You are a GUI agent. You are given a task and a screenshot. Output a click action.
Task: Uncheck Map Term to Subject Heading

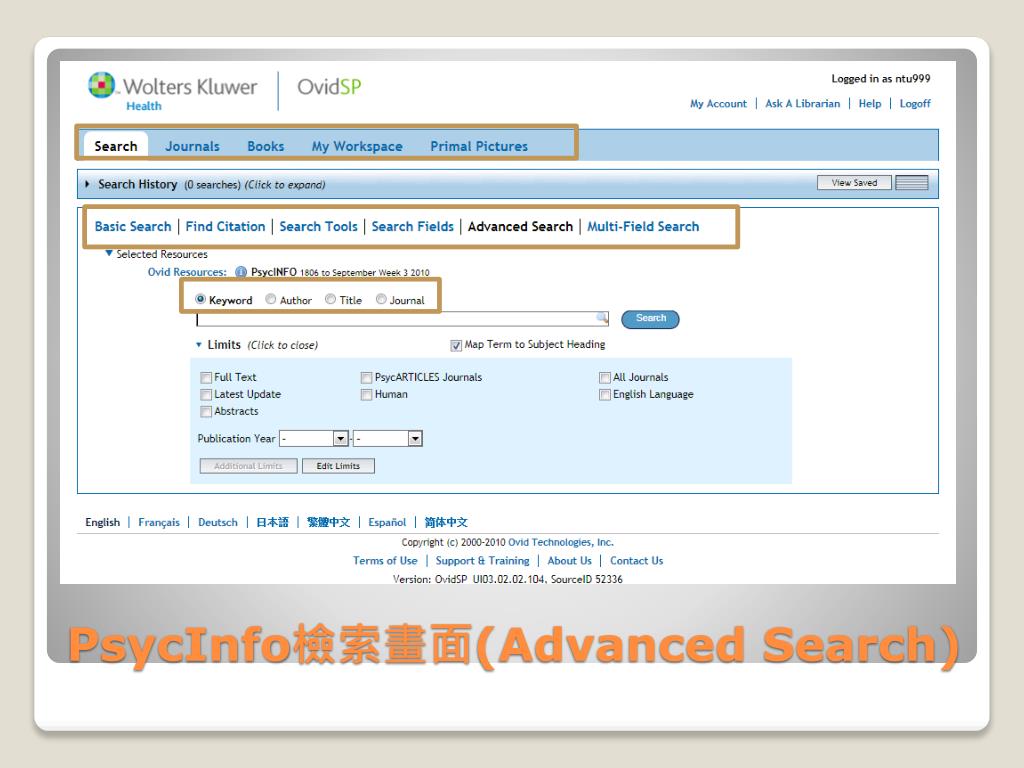pyautogui.click(x=456, y=345)
